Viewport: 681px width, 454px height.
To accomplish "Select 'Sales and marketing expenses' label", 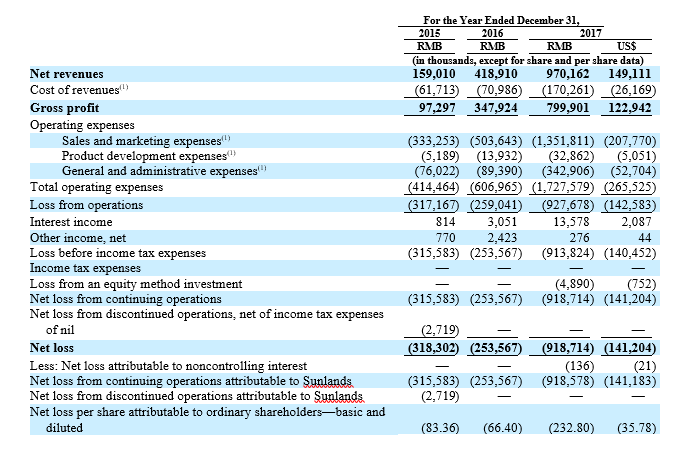I will [146, 141].
